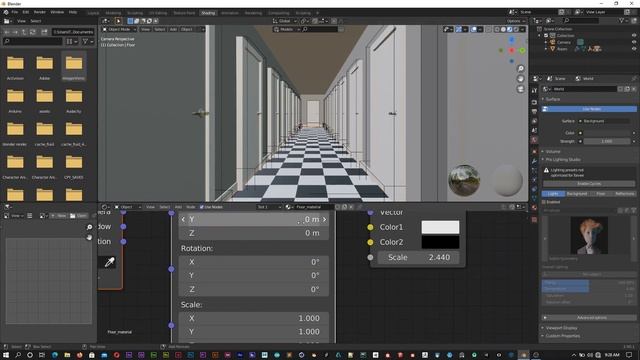This screenshot has width=640, height=360.
Task: Click the red X axis gizmo dot
Action: tap(512, 50)
